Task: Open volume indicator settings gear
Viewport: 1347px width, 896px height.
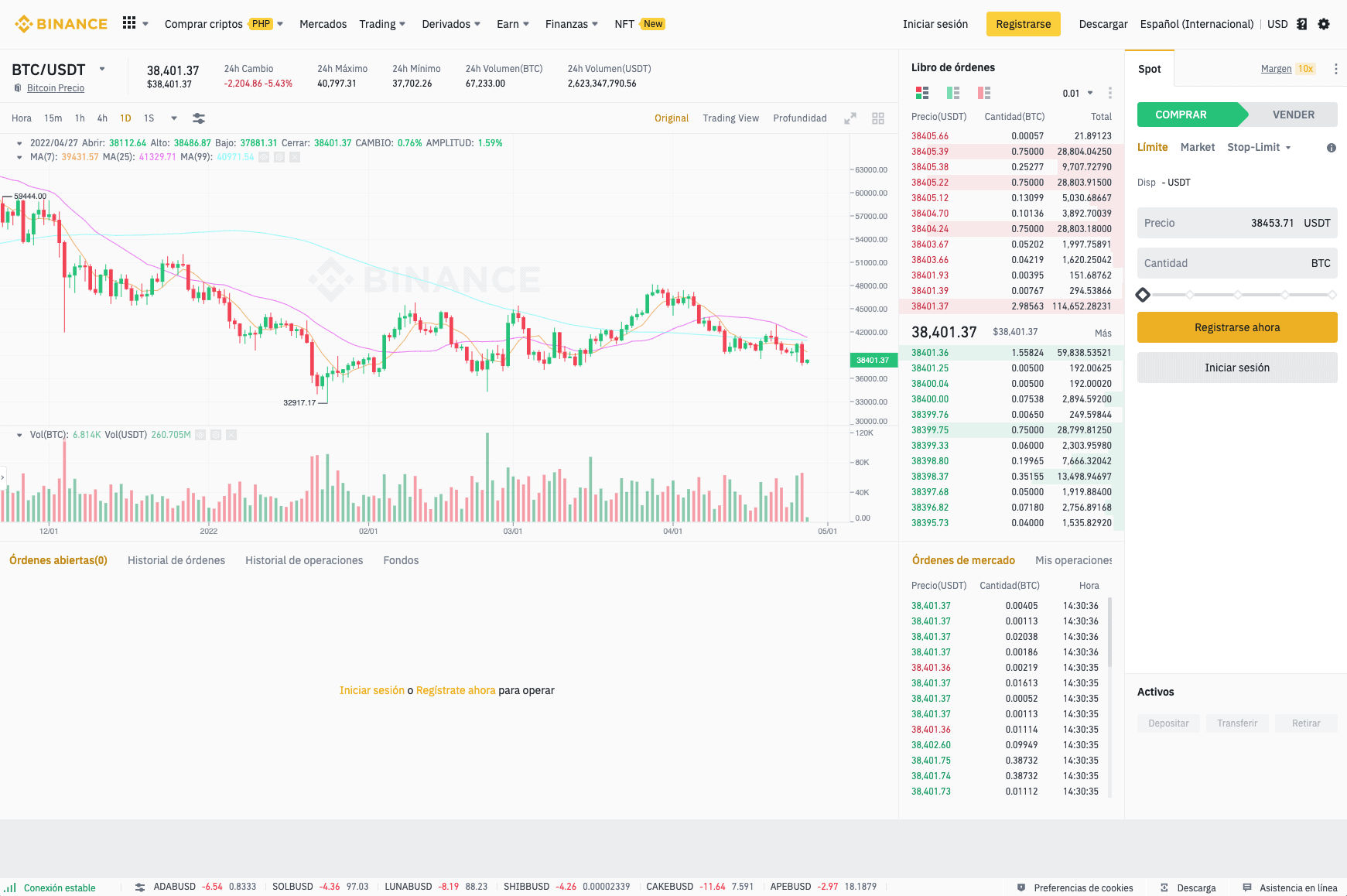Action: coord(216,435)
